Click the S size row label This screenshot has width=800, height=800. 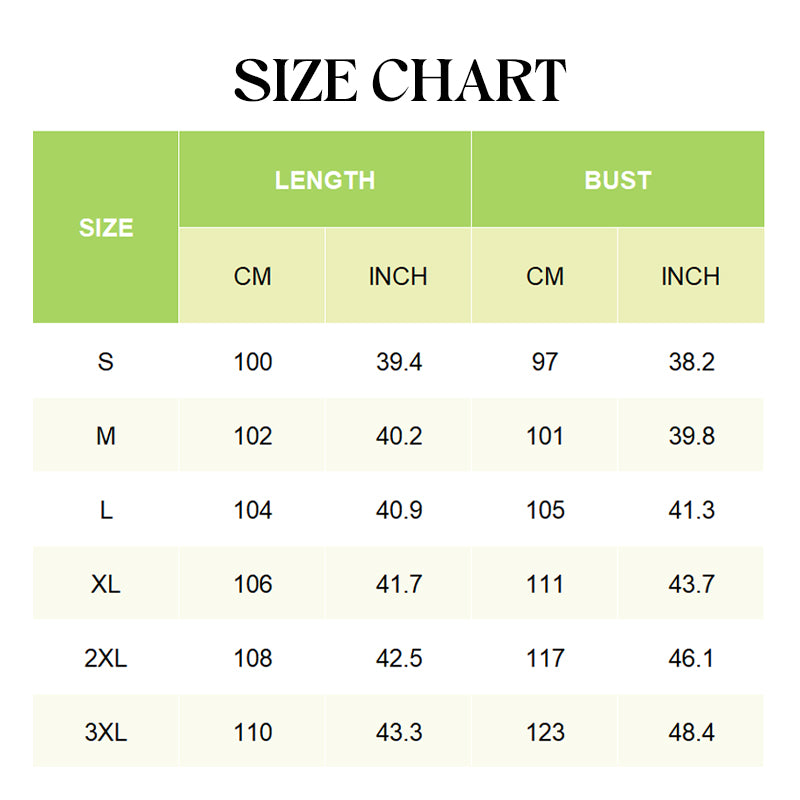click(x=106, y=362)
